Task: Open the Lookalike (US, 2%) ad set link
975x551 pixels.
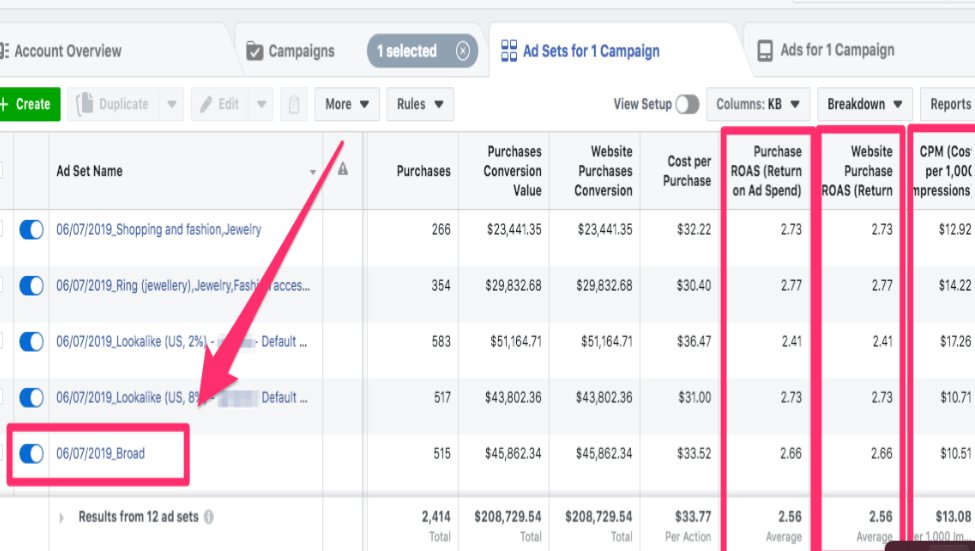Action: (x=182, y=341)
